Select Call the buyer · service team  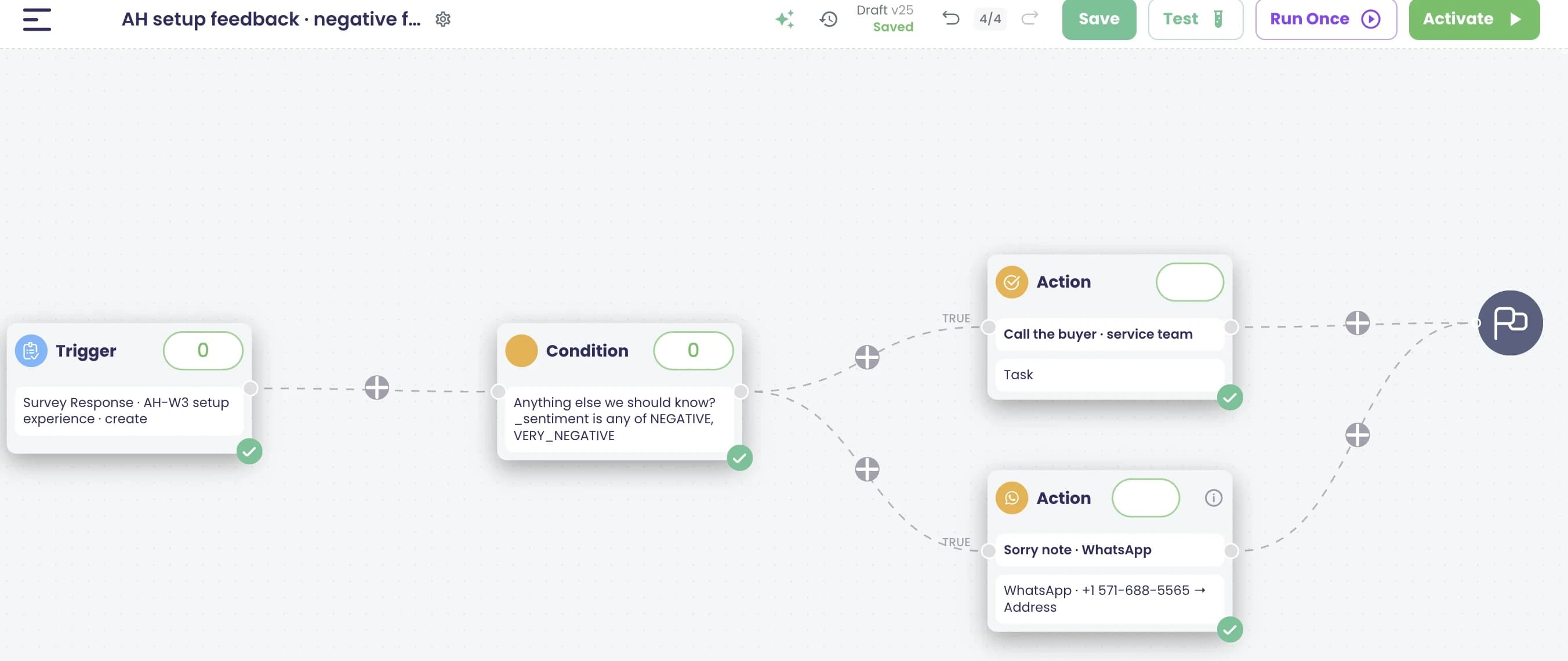[x=1098, y=334]
